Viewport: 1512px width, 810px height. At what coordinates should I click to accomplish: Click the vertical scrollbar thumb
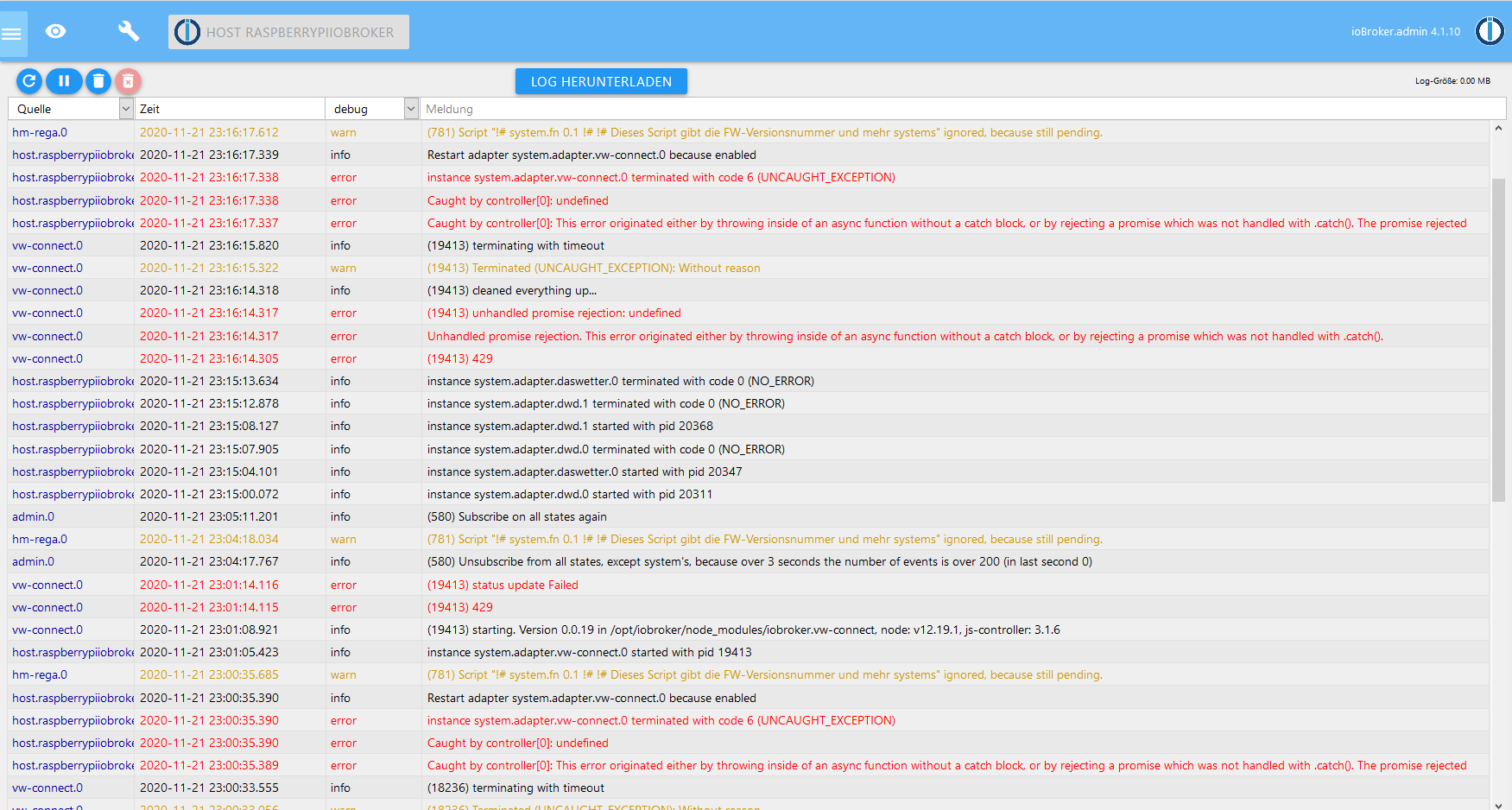(x=1498, y=340)
